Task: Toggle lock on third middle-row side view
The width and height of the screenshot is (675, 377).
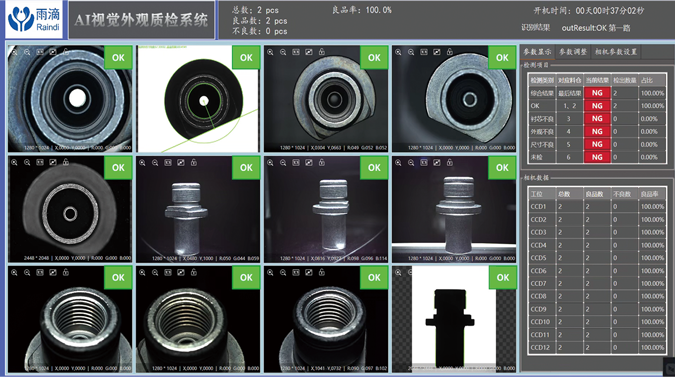Action: (x=322, y=163)
